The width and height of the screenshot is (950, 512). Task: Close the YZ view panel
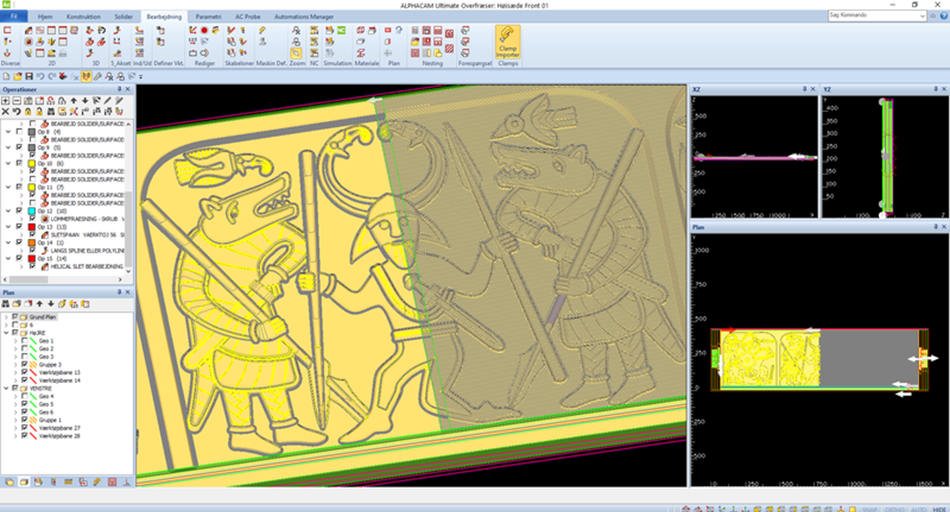pyautogui.click(x=944, y=89)
